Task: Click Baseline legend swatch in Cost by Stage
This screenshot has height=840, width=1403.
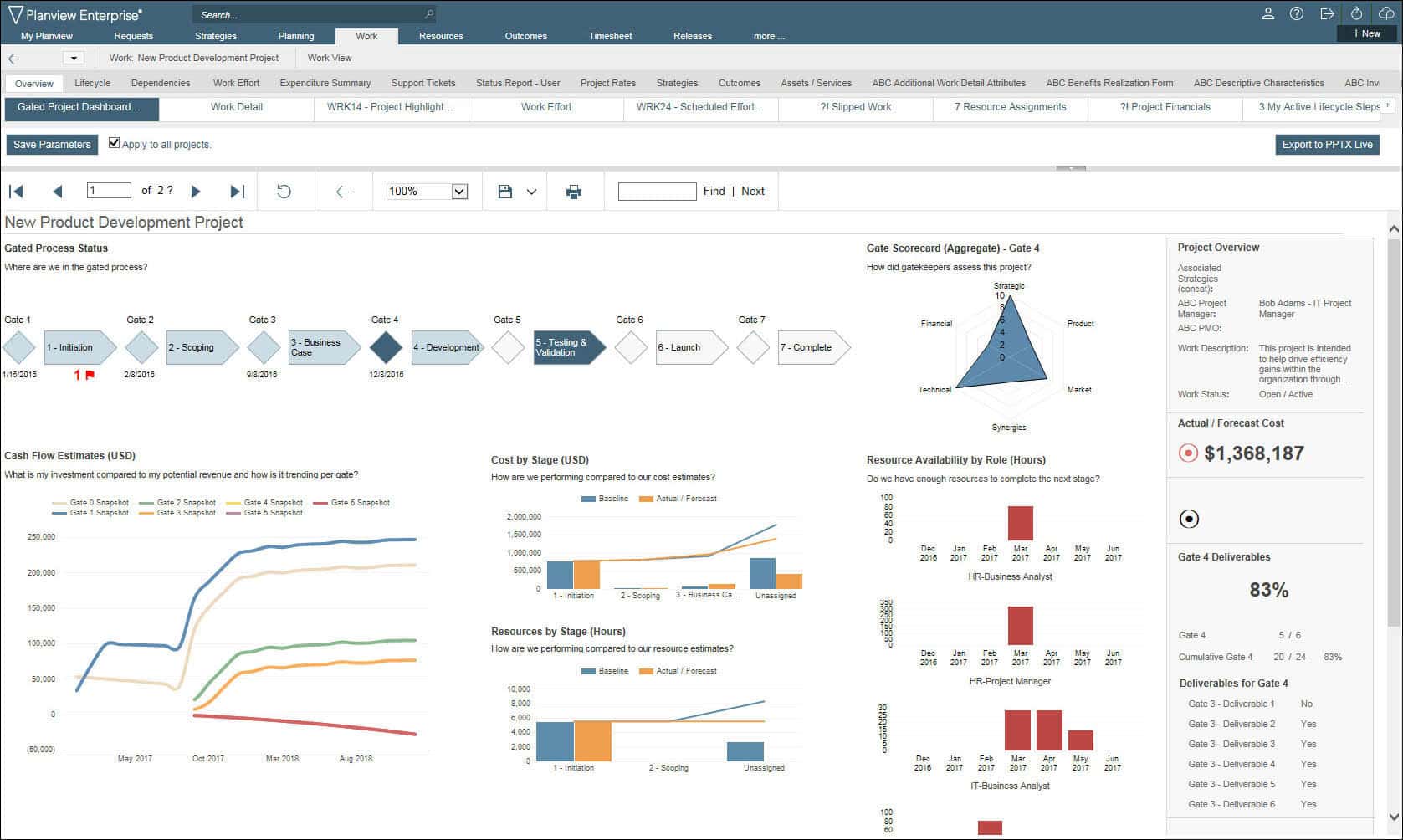Action: coord(589,499)
